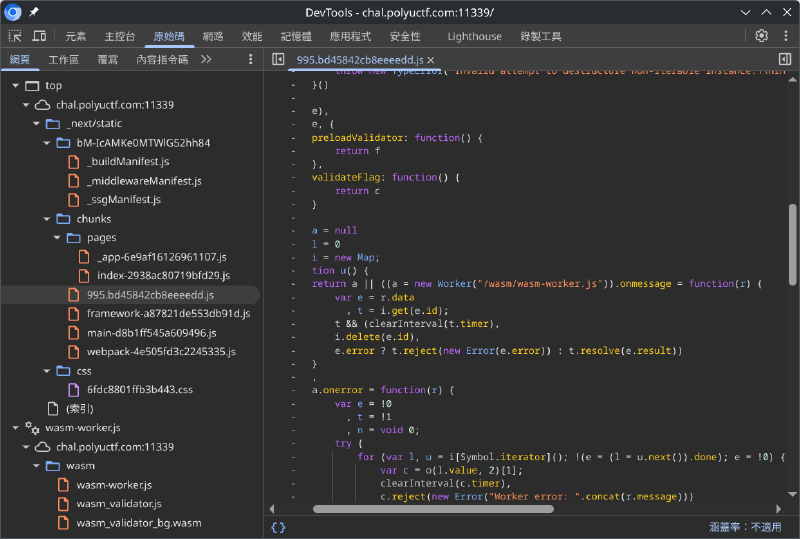
Task: Open DevTools settings gear
Action: 761,36
